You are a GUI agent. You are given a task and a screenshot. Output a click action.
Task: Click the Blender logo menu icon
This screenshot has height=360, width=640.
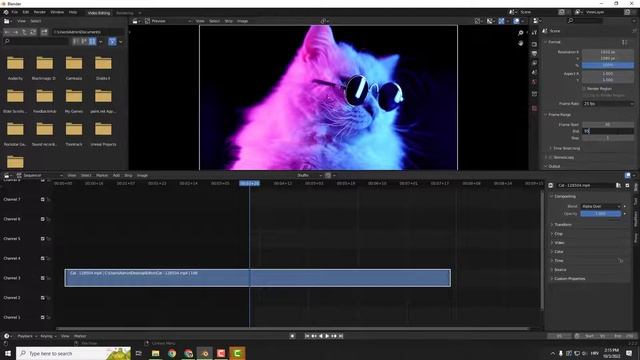point(6,12)
